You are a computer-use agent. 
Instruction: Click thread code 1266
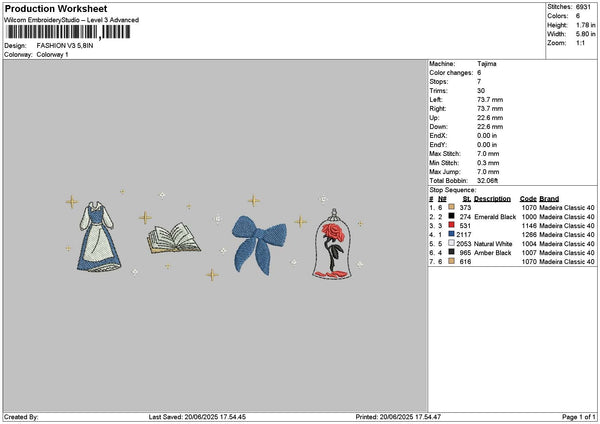pos(529,235)
